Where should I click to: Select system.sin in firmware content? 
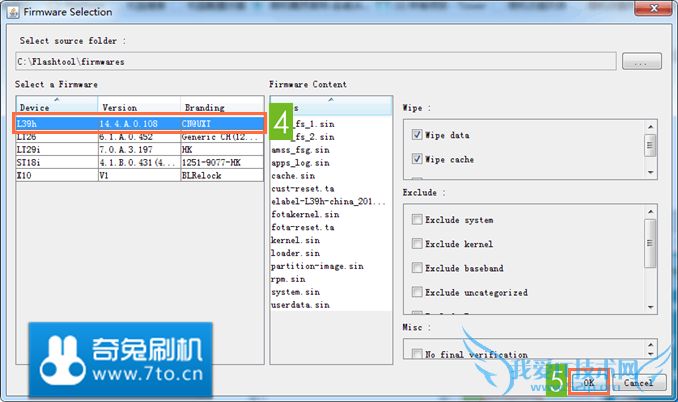pyautogui.click(x=296, y=292)
